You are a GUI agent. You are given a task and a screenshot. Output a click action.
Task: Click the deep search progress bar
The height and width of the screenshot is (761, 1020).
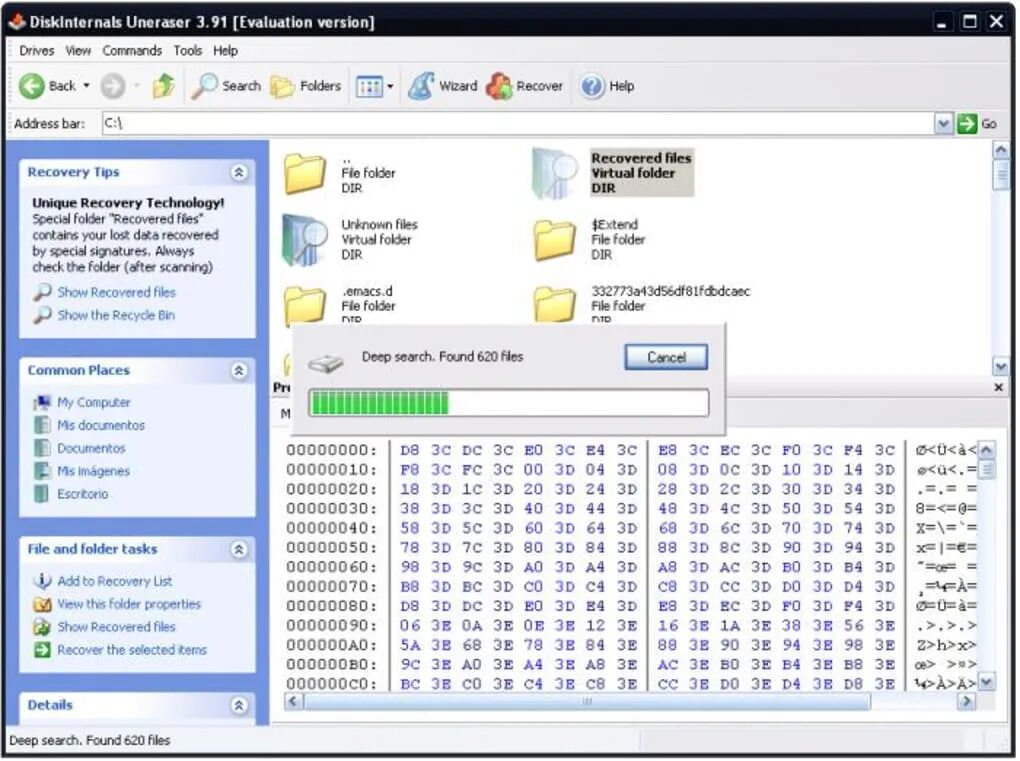(x=509, y=403)
